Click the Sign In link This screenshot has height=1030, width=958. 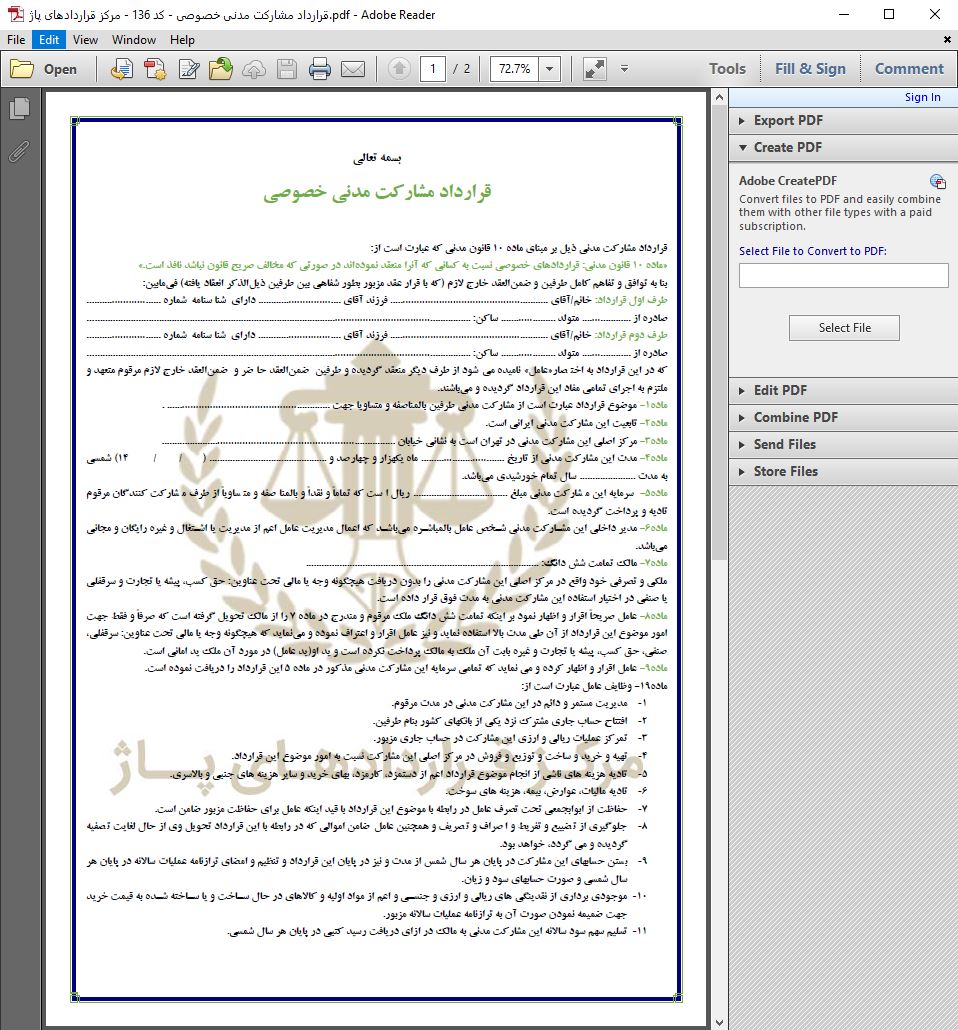tap(922, 97)
